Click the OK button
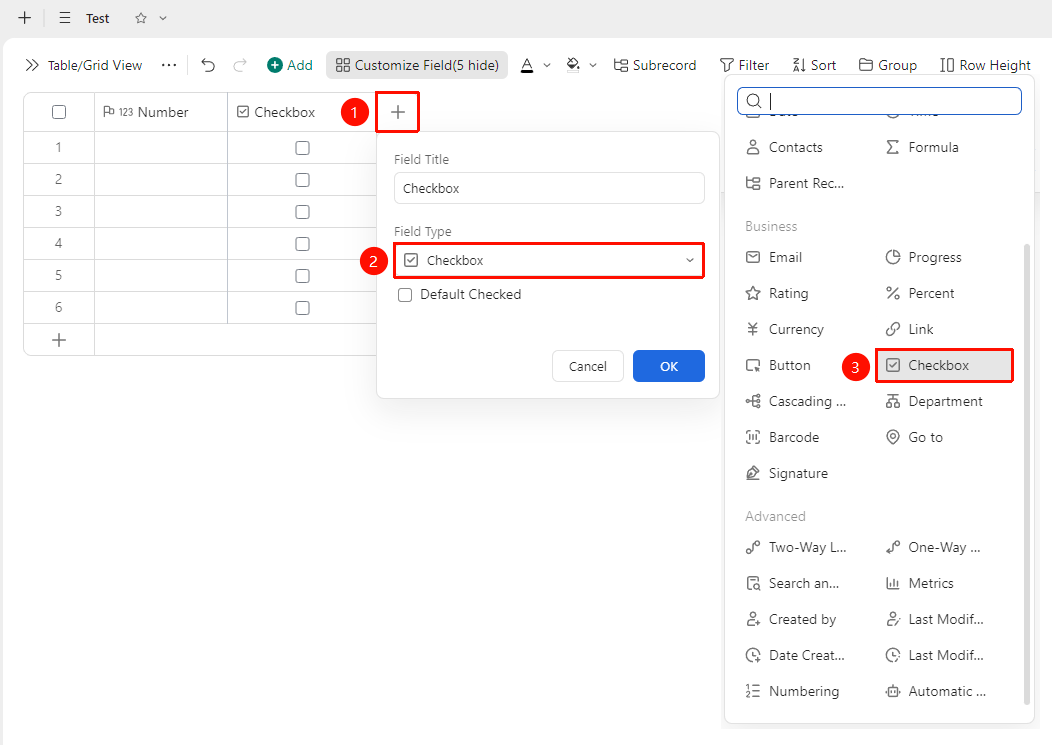The image size is (1052, 745). click(x=669, y=366)
